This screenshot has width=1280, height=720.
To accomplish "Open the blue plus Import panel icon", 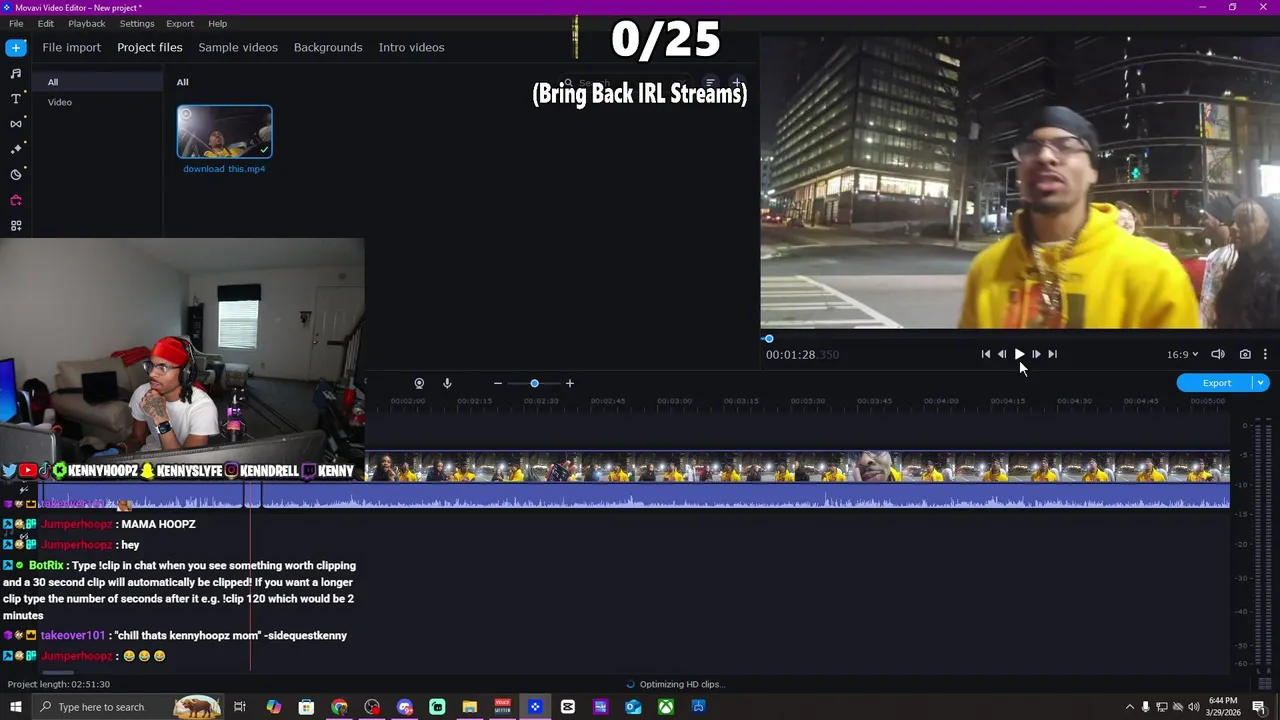I will (15, 47).
